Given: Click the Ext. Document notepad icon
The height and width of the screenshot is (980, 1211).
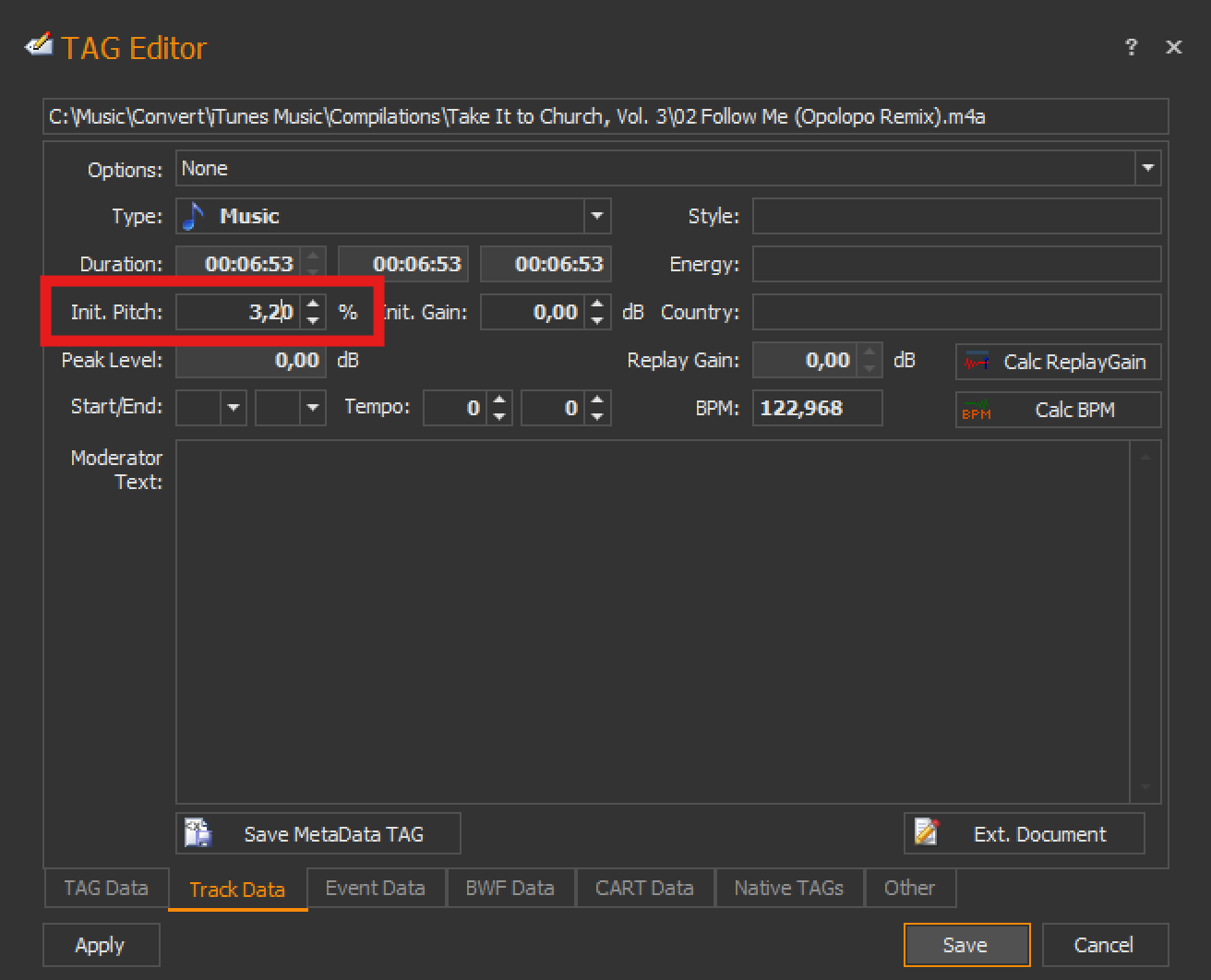Looking at the screenshot, I should point(927,833).
